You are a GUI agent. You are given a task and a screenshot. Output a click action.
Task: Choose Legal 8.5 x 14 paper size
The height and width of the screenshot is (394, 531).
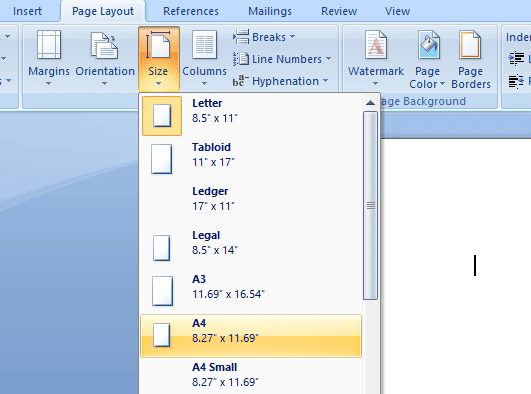251,247
